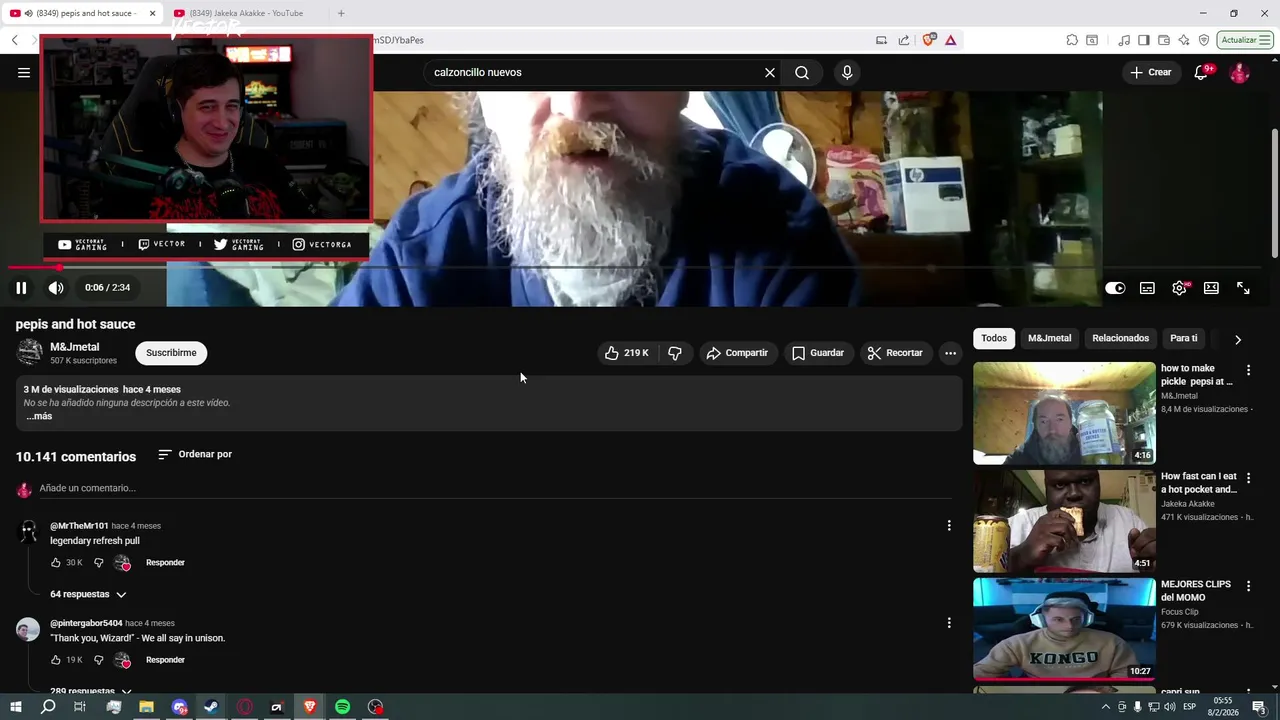
Task: Start voice search with the microphone
Action: [x=847, y=72]
